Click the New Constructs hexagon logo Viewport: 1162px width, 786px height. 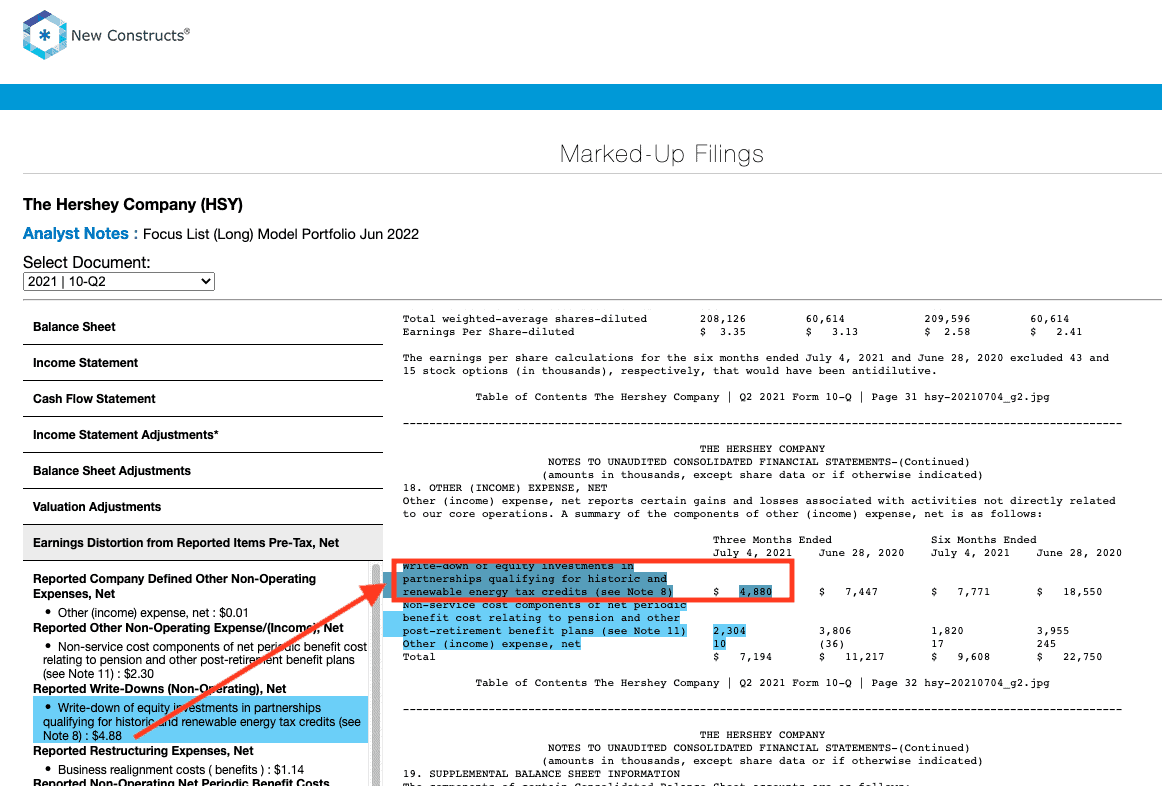(44, 35)
